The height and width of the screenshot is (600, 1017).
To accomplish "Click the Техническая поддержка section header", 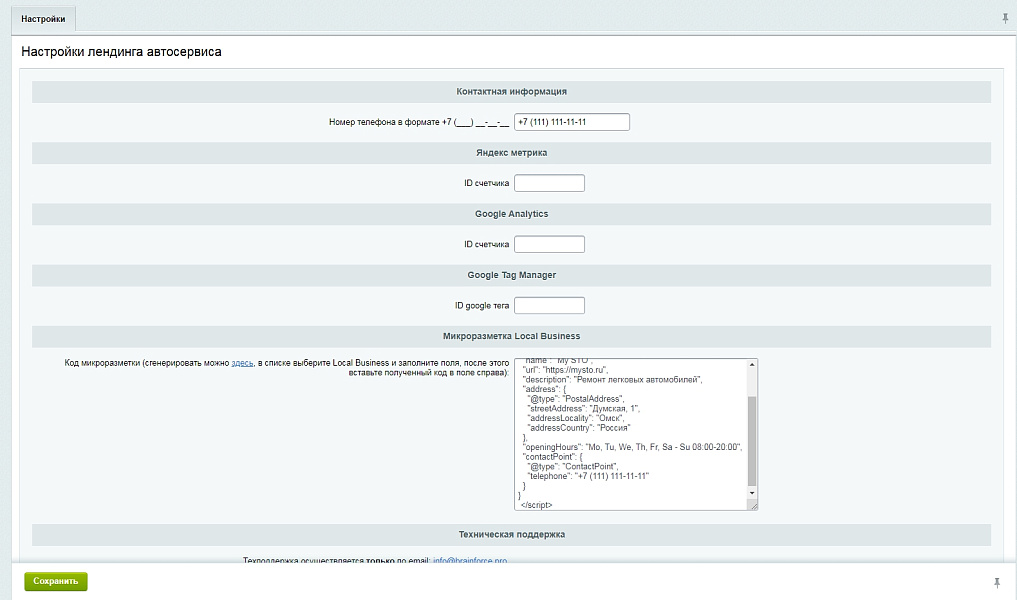I will point(511,534).
